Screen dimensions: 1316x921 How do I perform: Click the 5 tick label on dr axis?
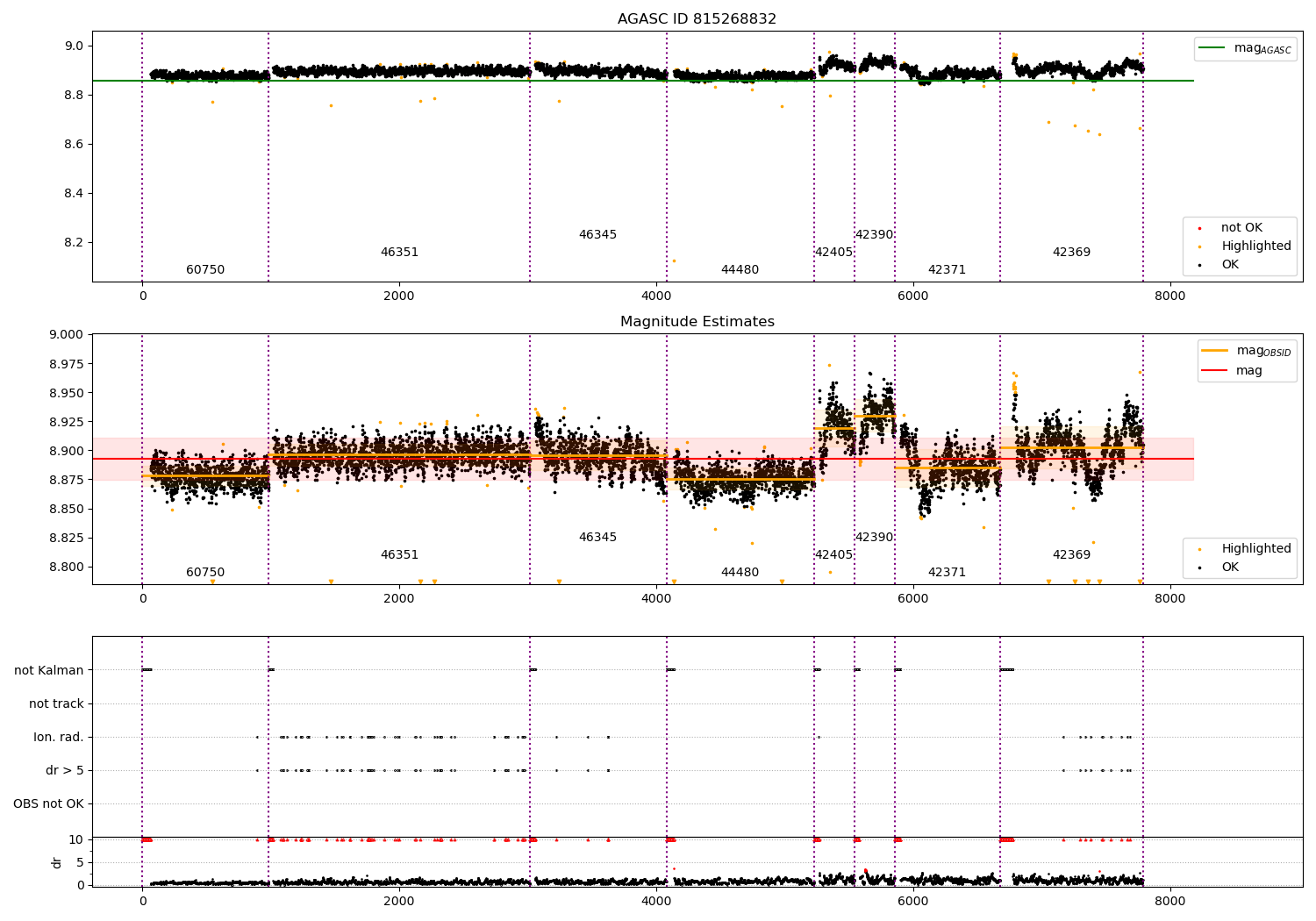(80, 862)
